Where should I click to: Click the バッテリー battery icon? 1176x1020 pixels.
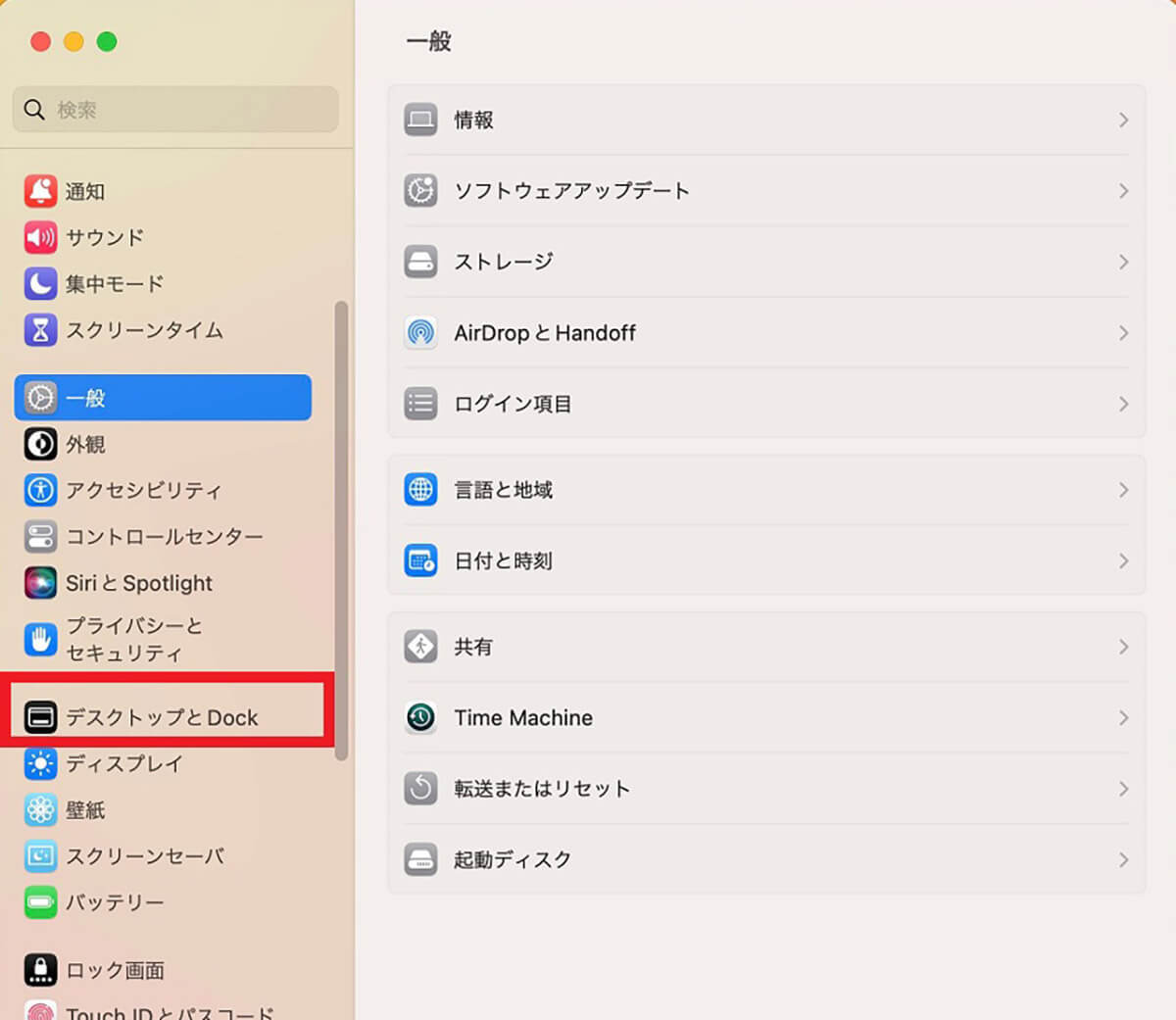[x=40, y=902]
